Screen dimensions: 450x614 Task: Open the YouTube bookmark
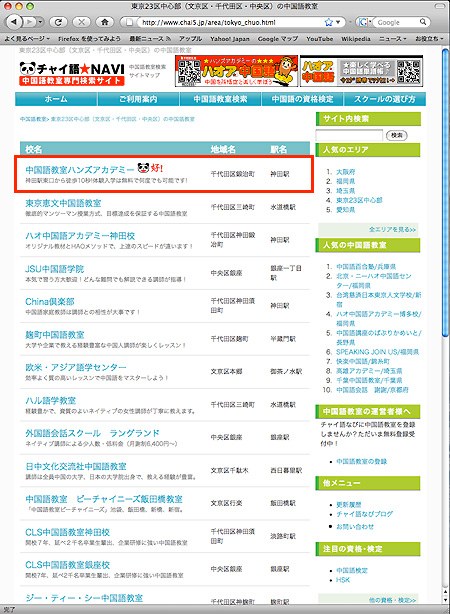pos(320,39)
